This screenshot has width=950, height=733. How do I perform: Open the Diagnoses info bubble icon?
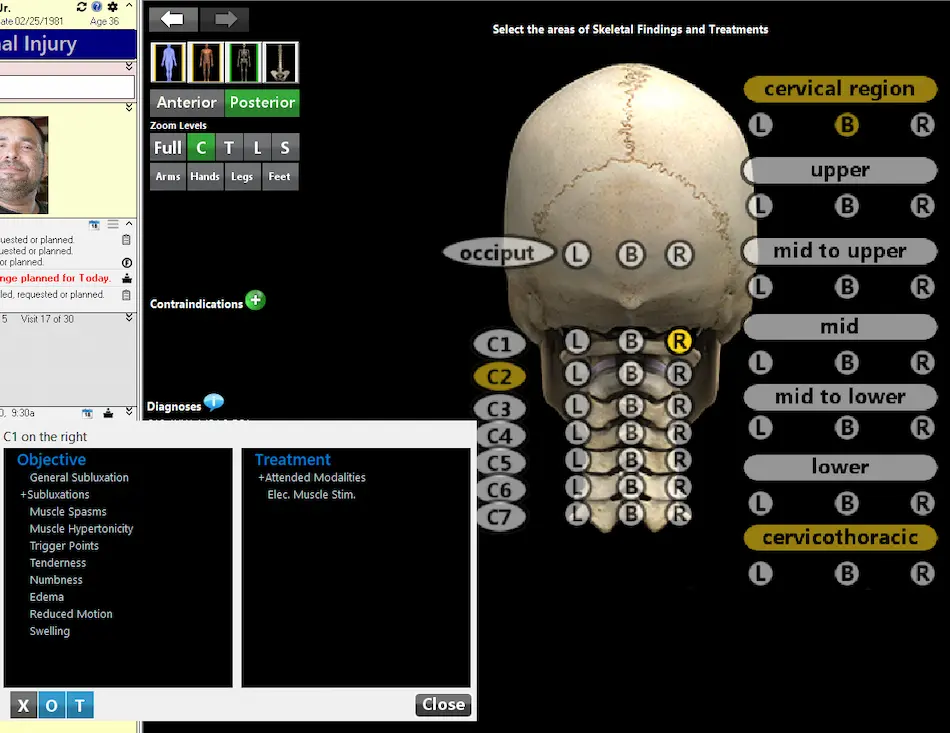click(214, 403)
